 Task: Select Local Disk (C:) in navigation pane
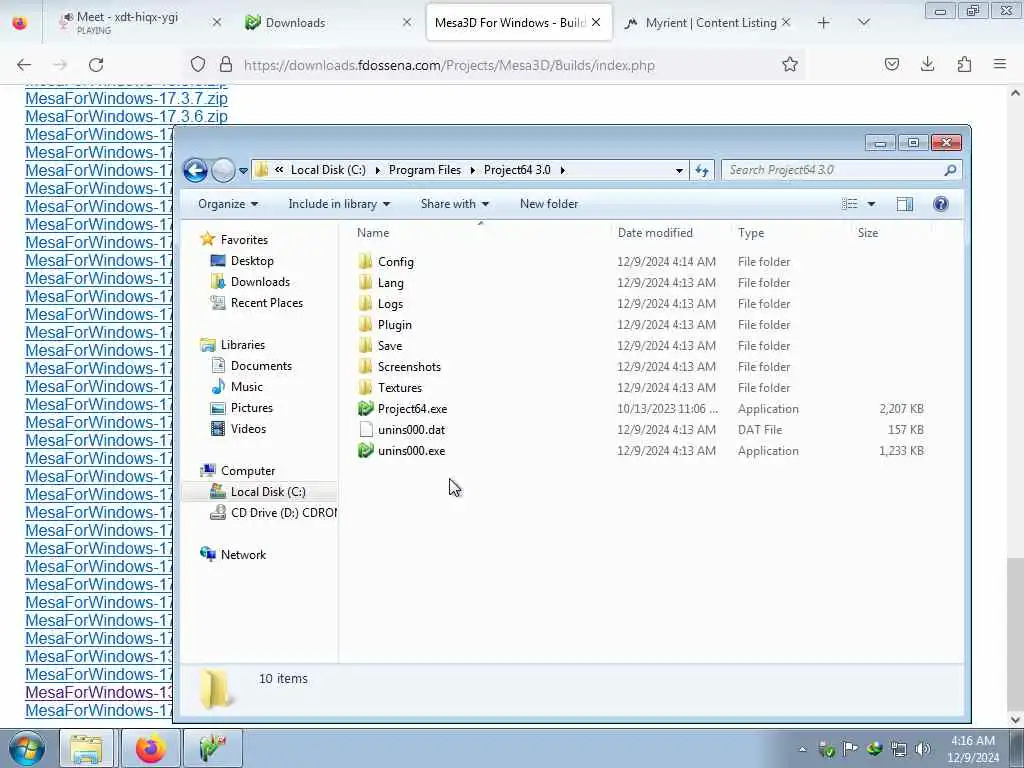tap(260, 492)
